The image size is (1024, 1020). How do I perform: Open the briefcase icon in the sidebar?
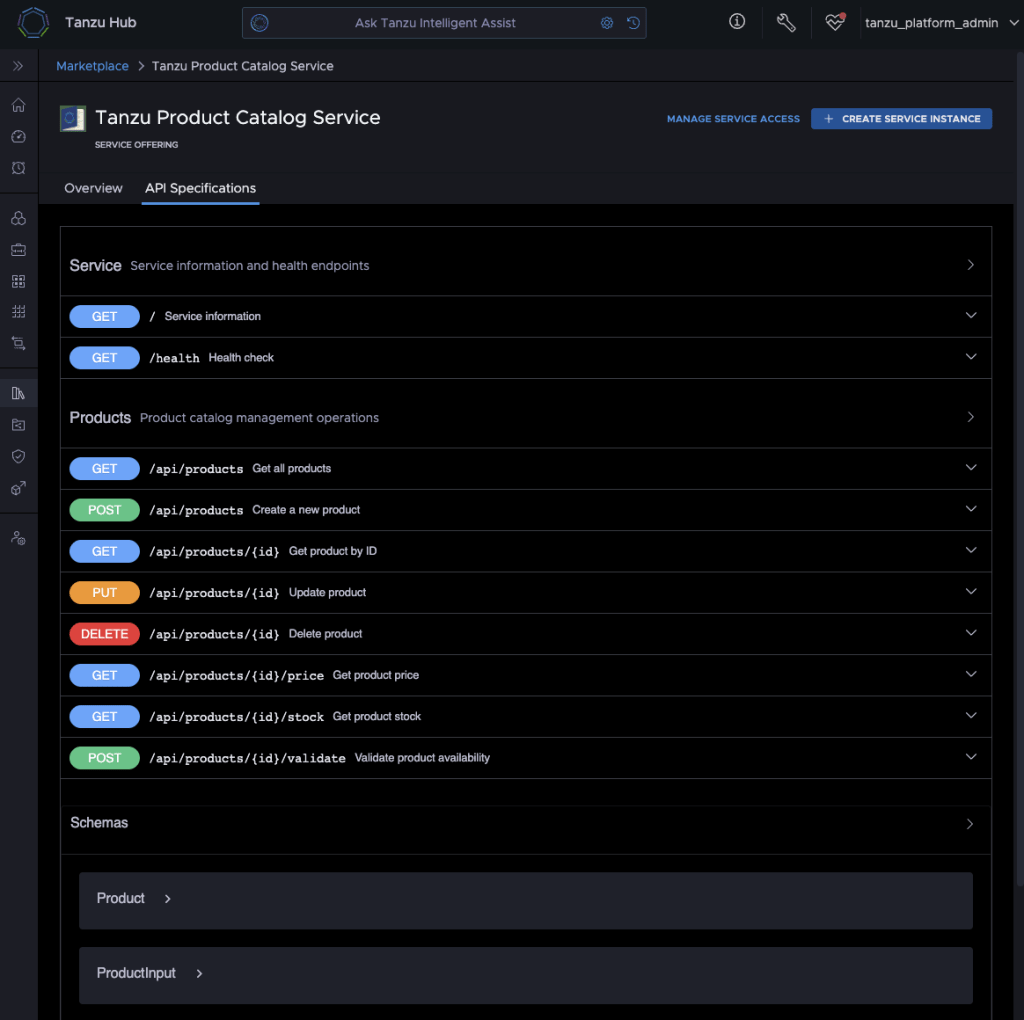tap(18, 250)
